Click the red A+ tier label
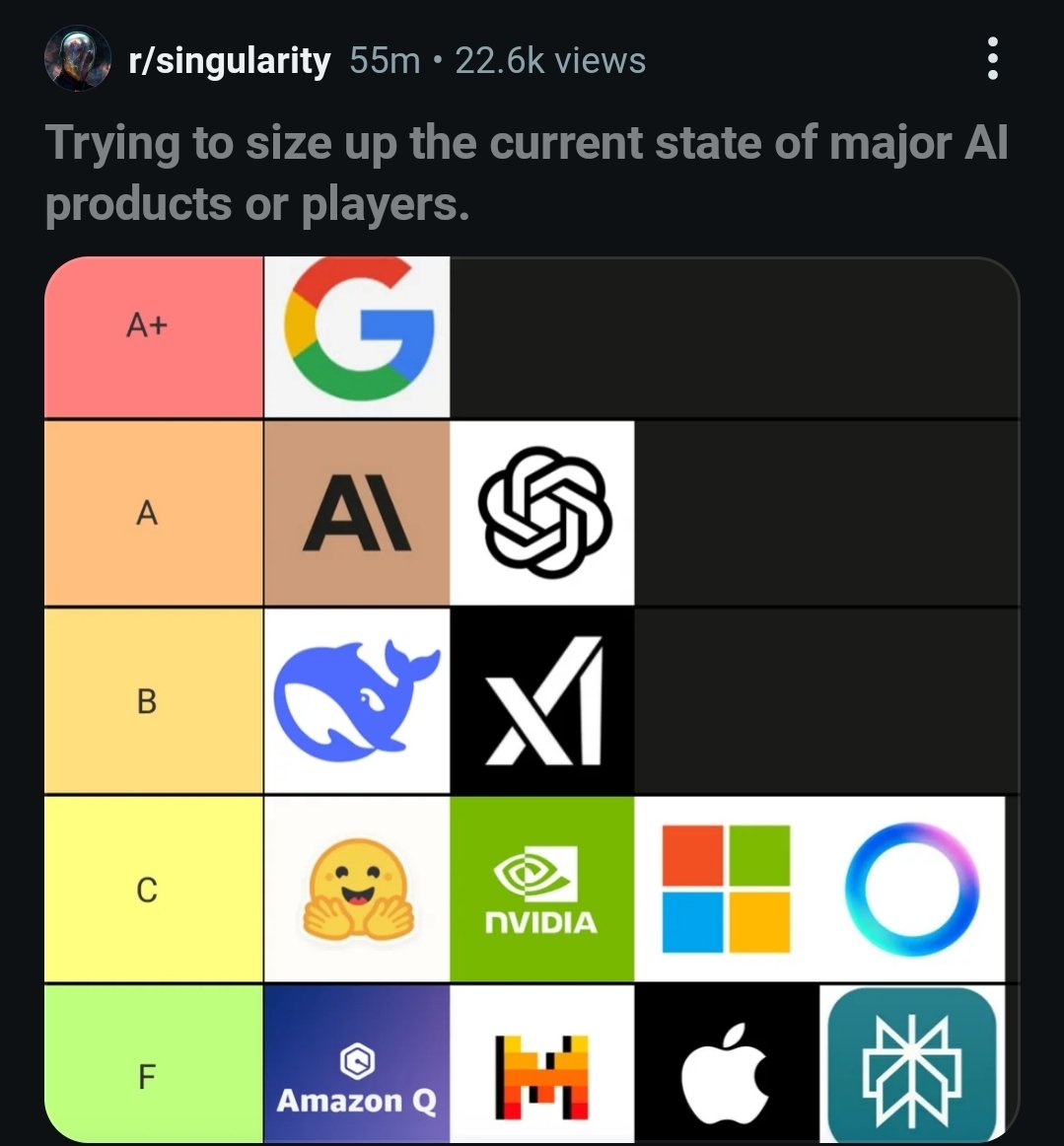Viewport: 1064px width, 1146px height. tap(154, 337)
